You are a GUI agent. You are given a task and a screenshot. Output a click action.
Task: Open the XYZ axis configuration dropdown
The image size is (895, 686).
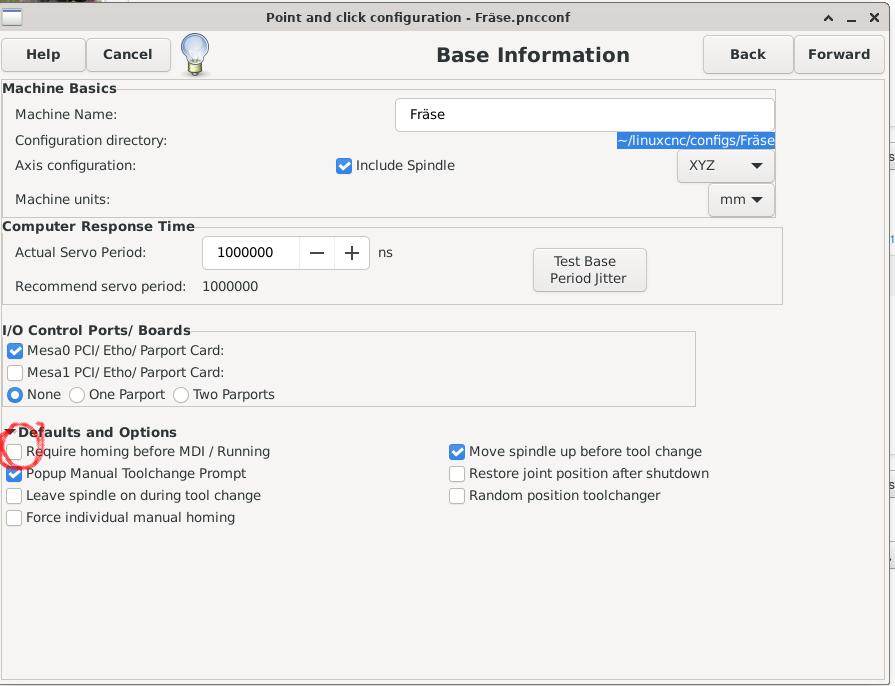[725, 166]
